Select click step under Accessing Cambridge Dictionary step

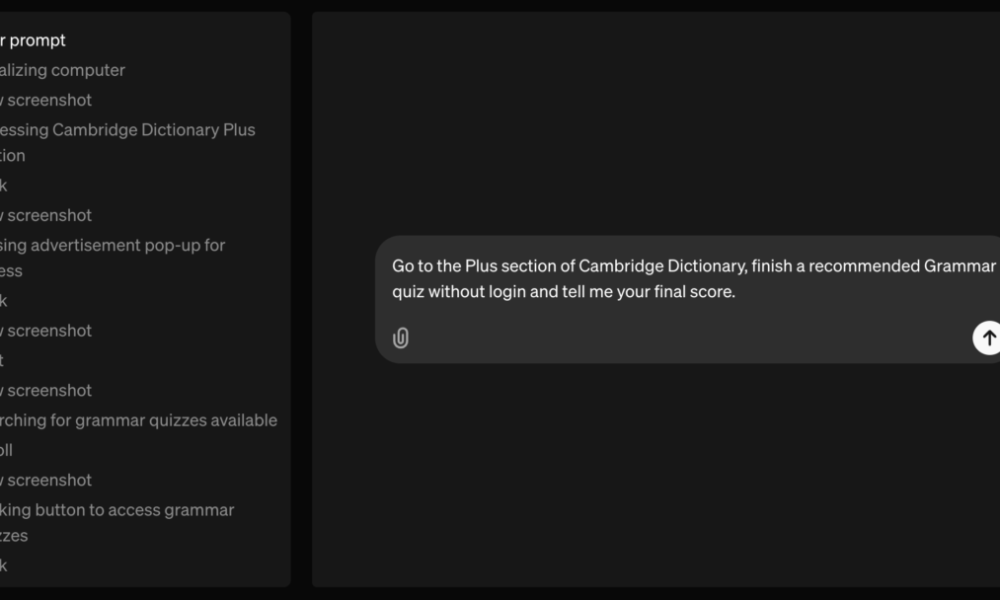5,185
